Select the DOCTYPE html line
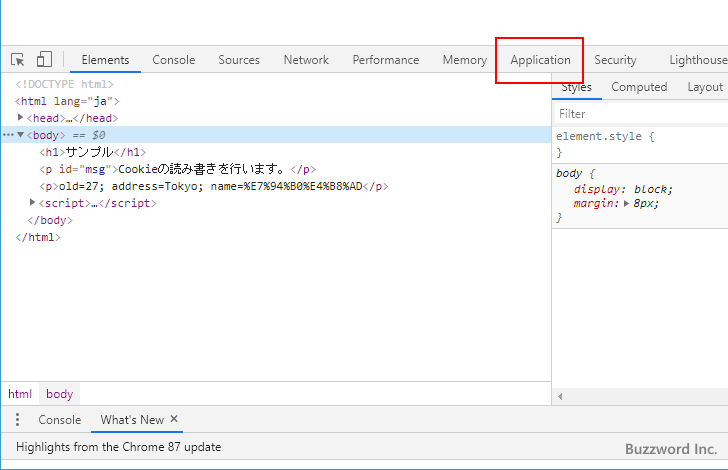Image resolution: width=728 pixels, height=470 pixels. pos(65,84)
